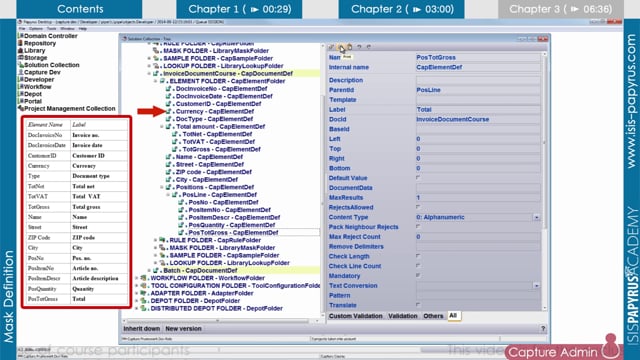Viewport: 640px width, 360px height.
Task: Click the Currency element node icon
Action: click(x=169, y=111)
